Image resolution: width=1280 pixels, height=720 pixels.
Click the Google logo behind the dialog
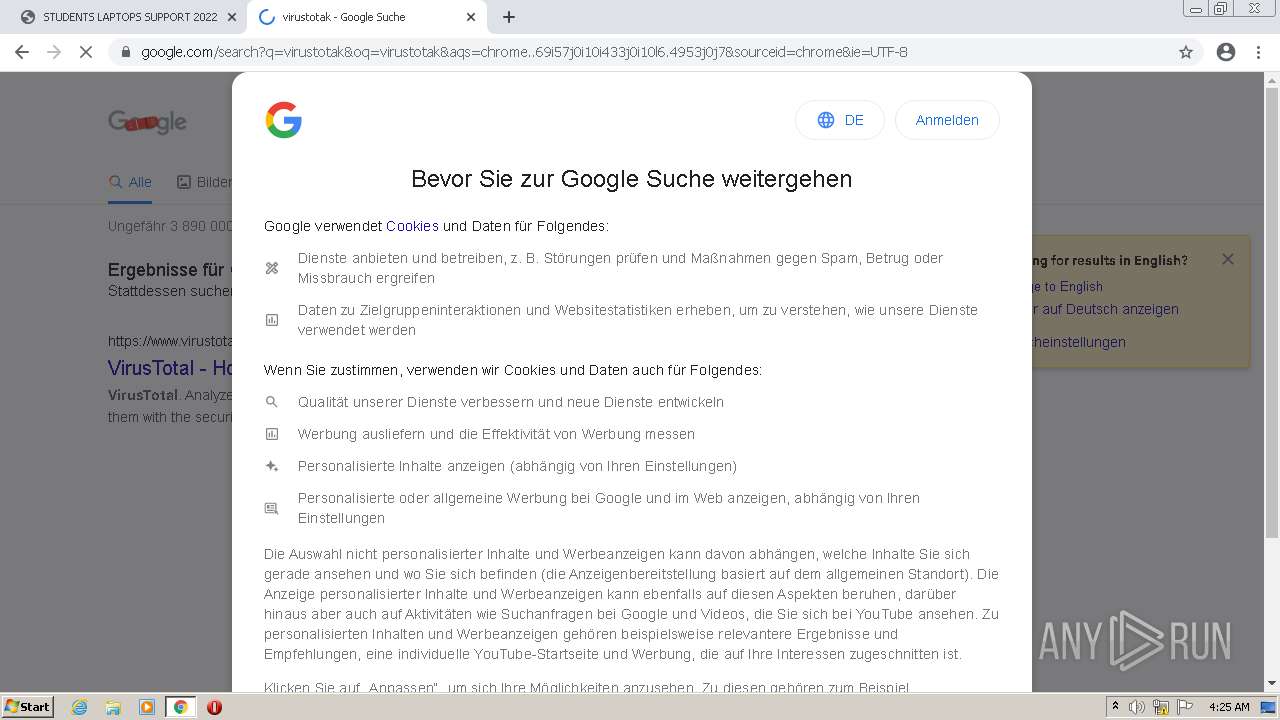(147, 122)
